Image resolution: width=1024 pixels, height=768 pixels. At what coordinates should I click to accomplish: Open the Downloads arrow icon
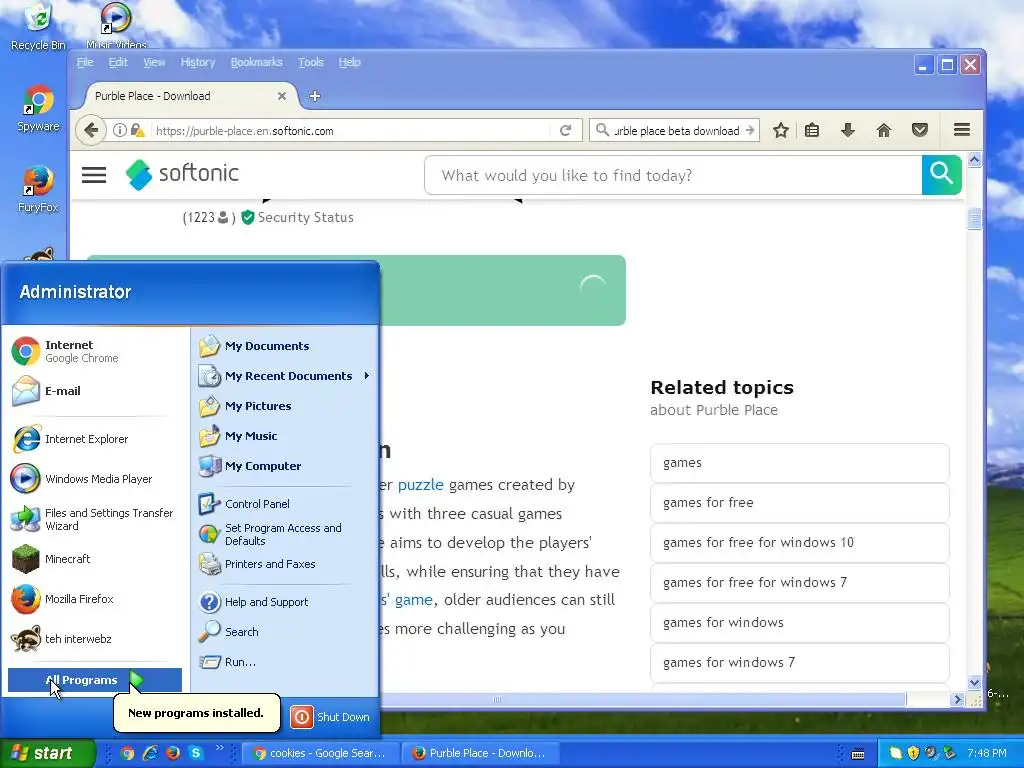click(x=848, y=131)
